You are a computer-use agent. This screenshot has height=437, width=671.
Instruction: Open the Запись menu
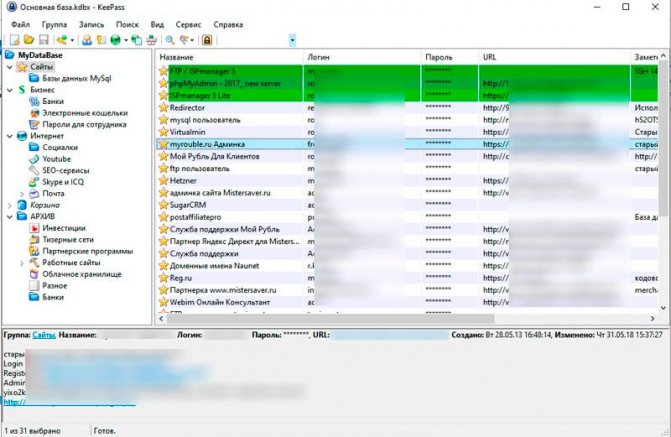click(91, 24)
